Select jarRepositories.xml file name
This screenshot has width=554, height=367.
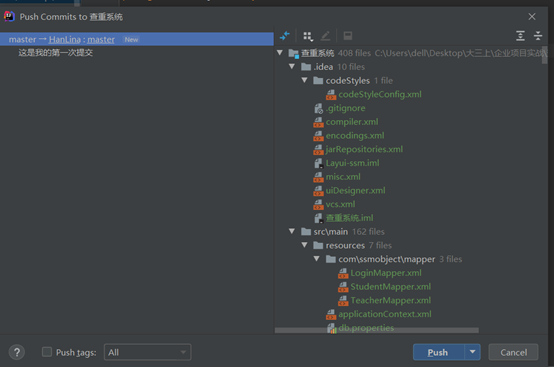click(364, 150)
